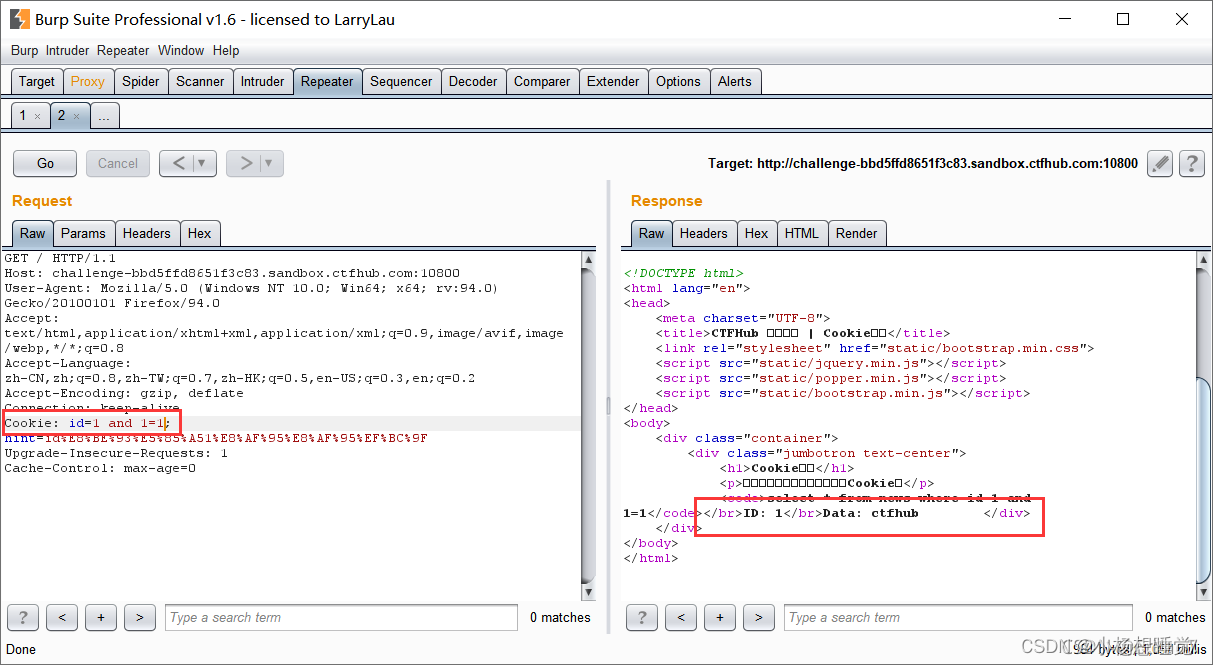Click the Host header line in request
This screenshot has width=1213, height=665.
click(232, 273)
